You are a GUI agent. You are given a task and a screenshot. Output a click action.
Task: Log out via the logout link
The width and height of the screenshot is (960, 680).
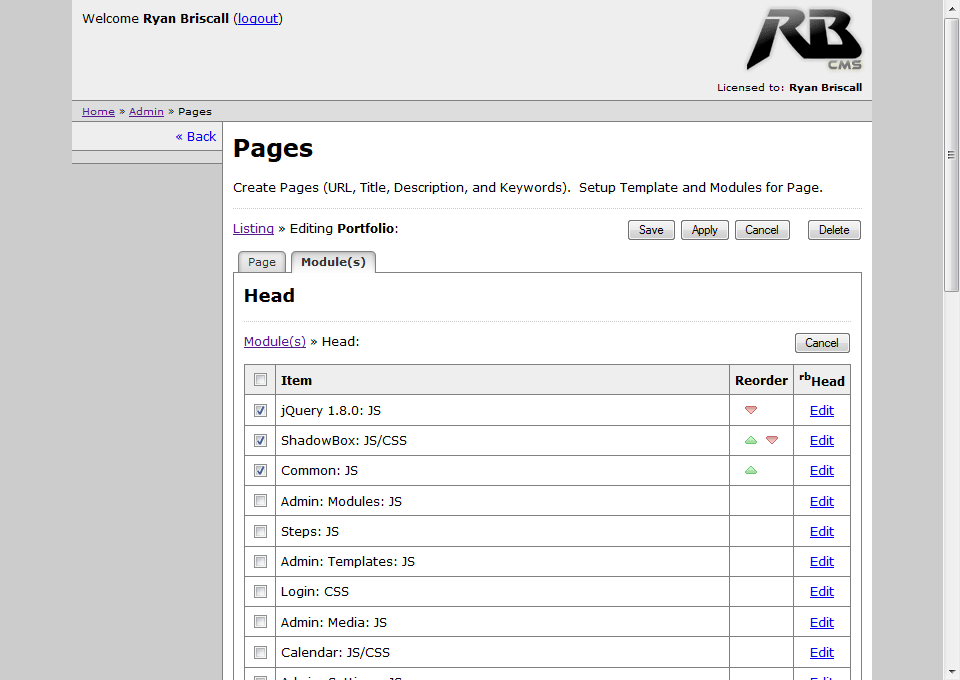[x=258, y=18]
